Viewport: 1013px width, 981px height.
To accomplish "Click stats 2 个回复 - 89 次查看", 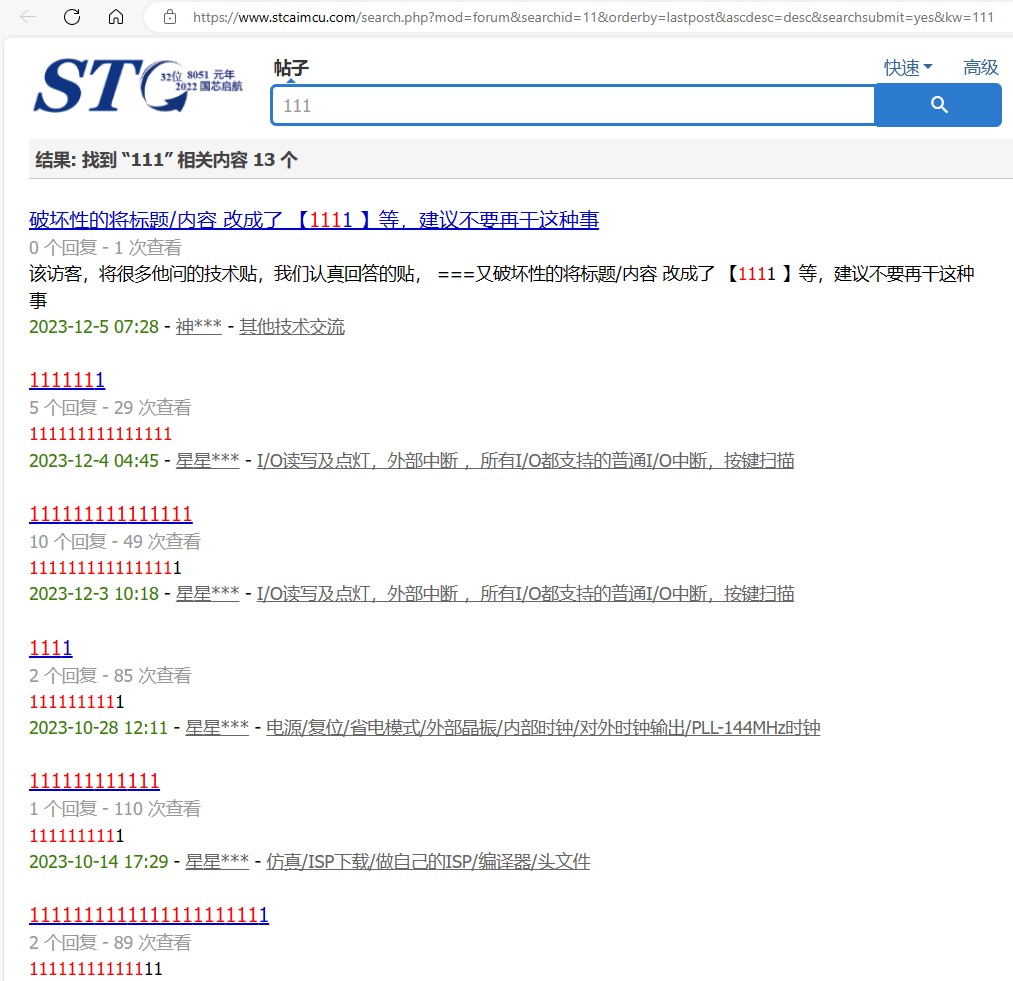I will coord(110,942).
